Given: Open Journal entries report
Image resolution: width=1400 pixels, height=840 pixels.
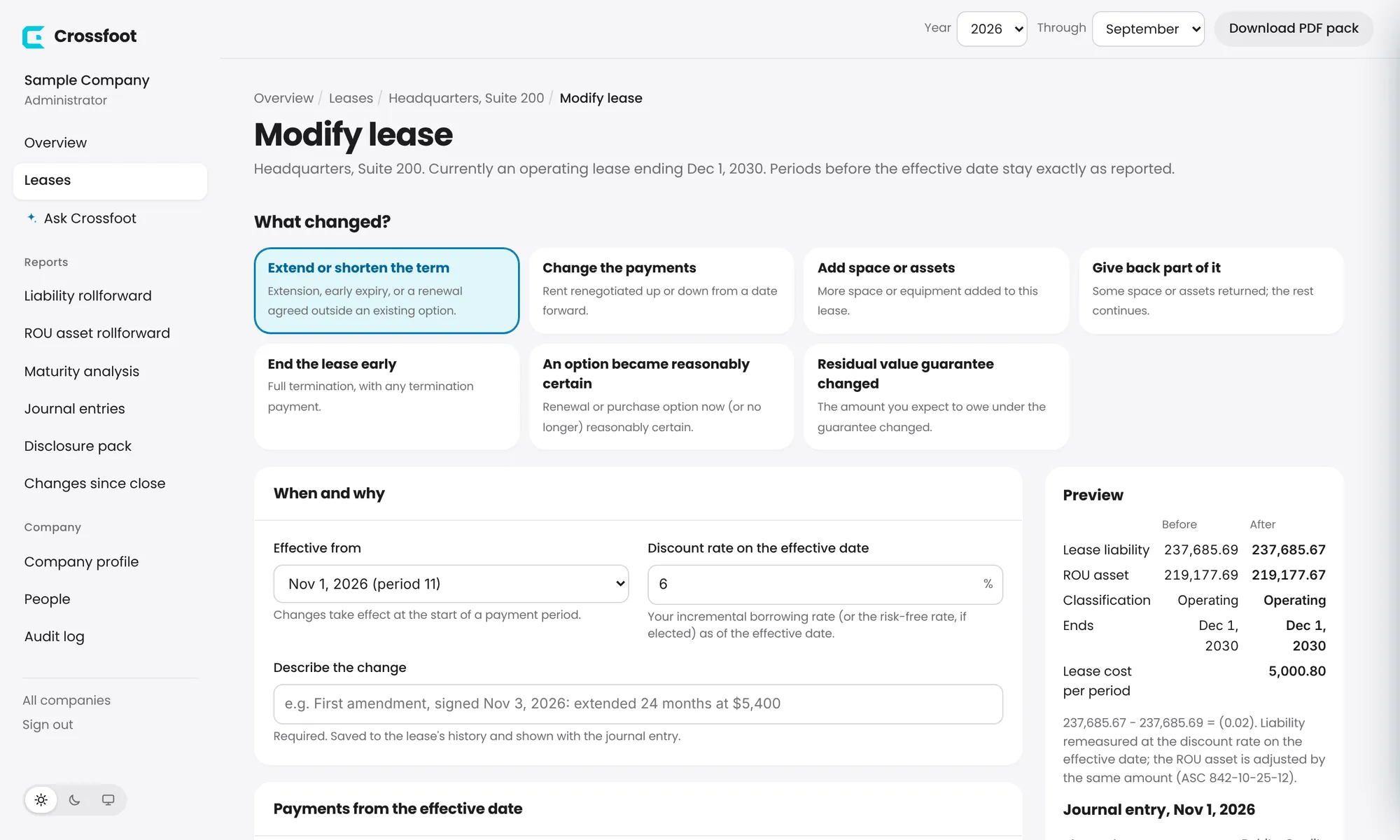Looking at the screenshot, I should pos(110,409).
